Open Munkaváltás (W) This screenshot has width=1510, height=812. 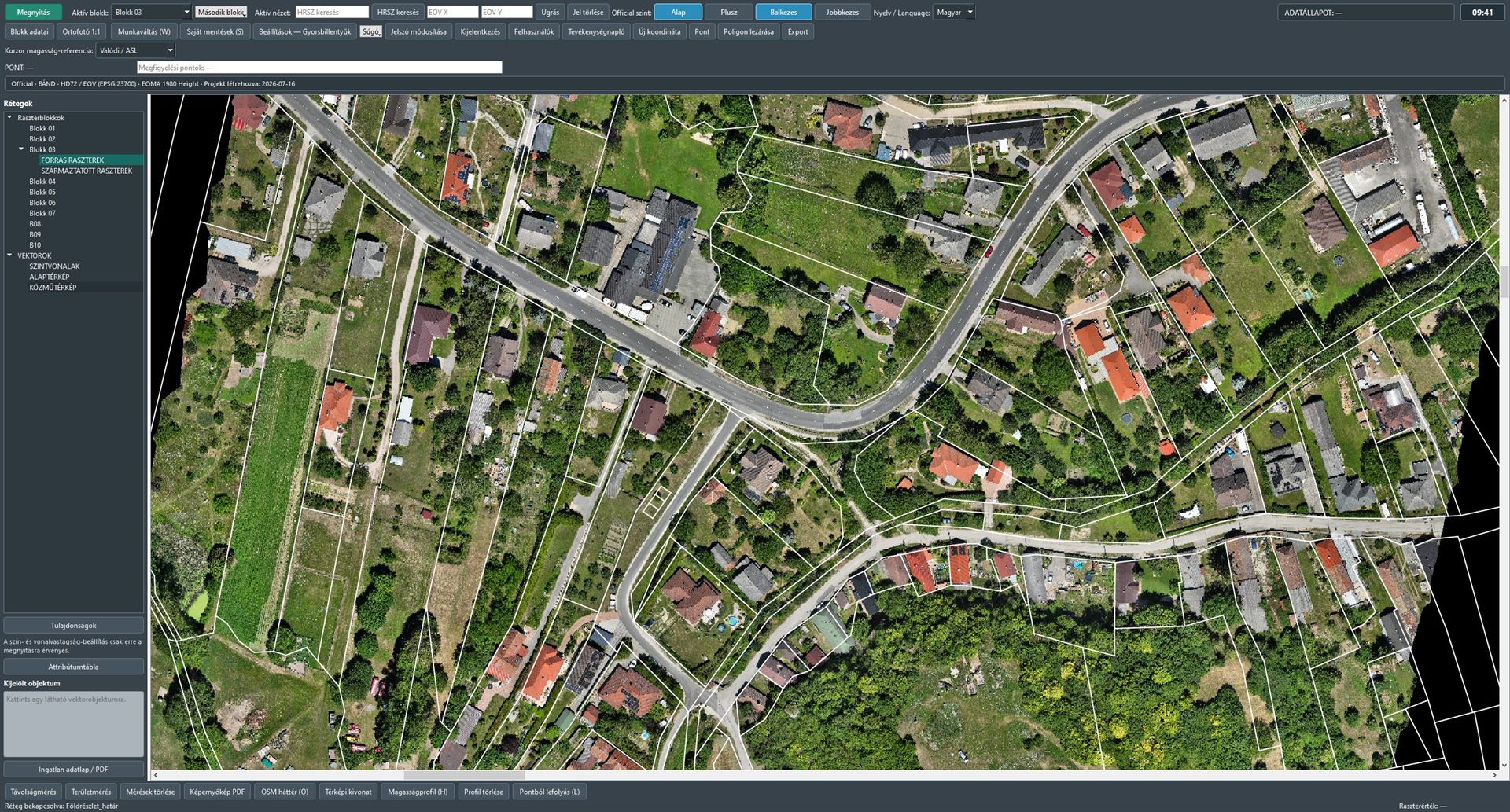point(144,32)
